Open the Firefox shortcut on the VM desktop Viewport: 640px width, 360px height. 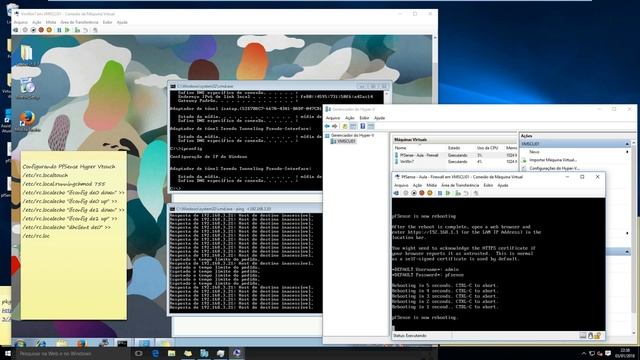(27, 121)
